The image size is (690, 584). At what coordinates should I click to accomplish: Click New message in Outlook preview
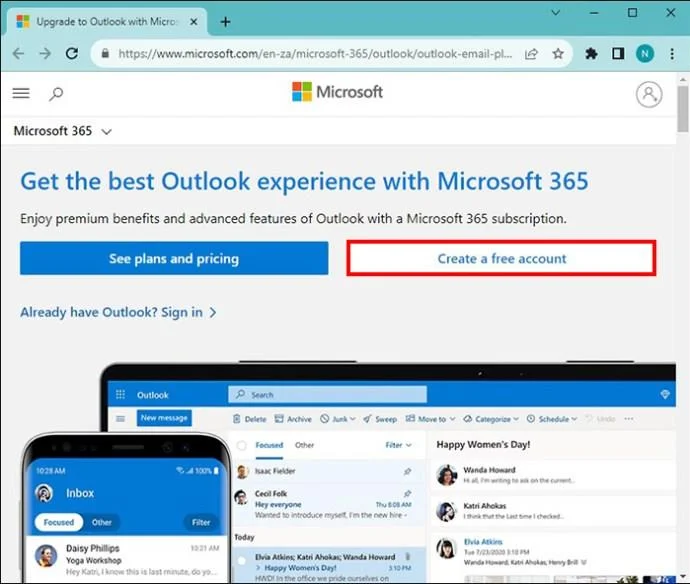click(164, 418)
